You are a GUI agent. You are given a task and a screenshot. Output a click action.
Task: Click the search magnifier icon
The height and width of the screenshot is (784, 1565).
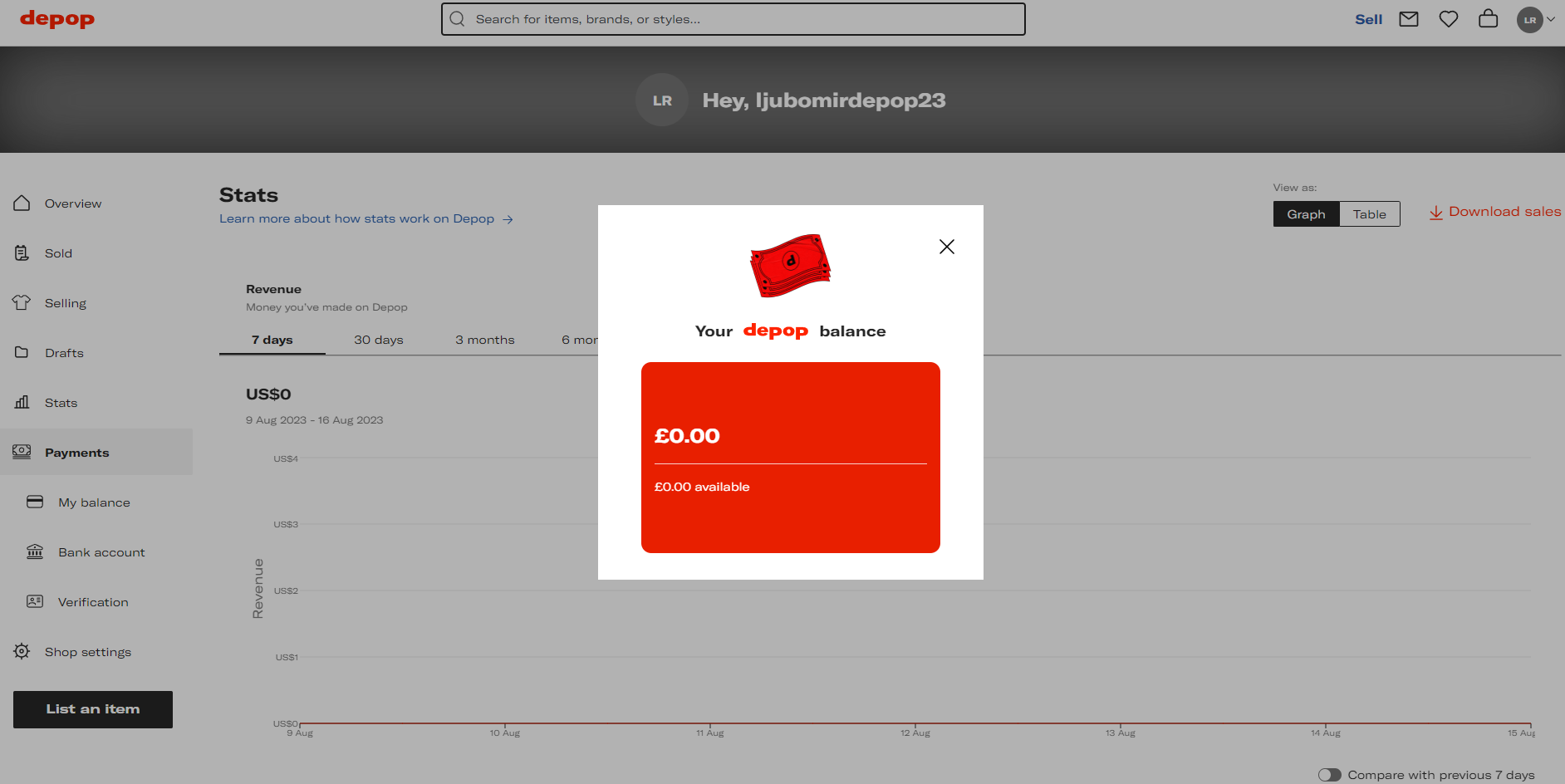457,19
